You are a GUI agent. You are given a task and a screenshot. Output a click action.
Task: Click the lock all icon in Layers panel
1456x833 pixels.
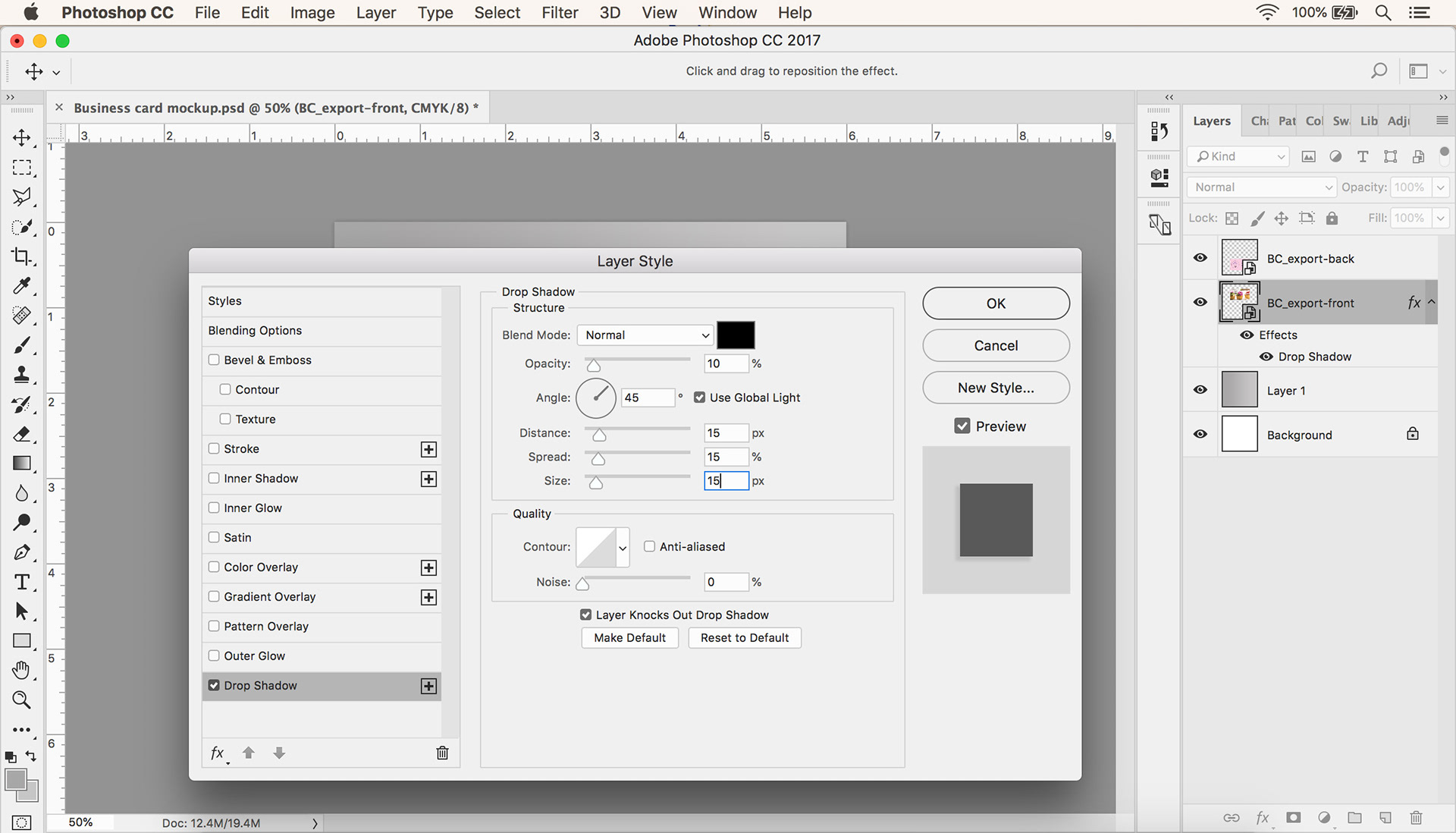coord(1332,218)
